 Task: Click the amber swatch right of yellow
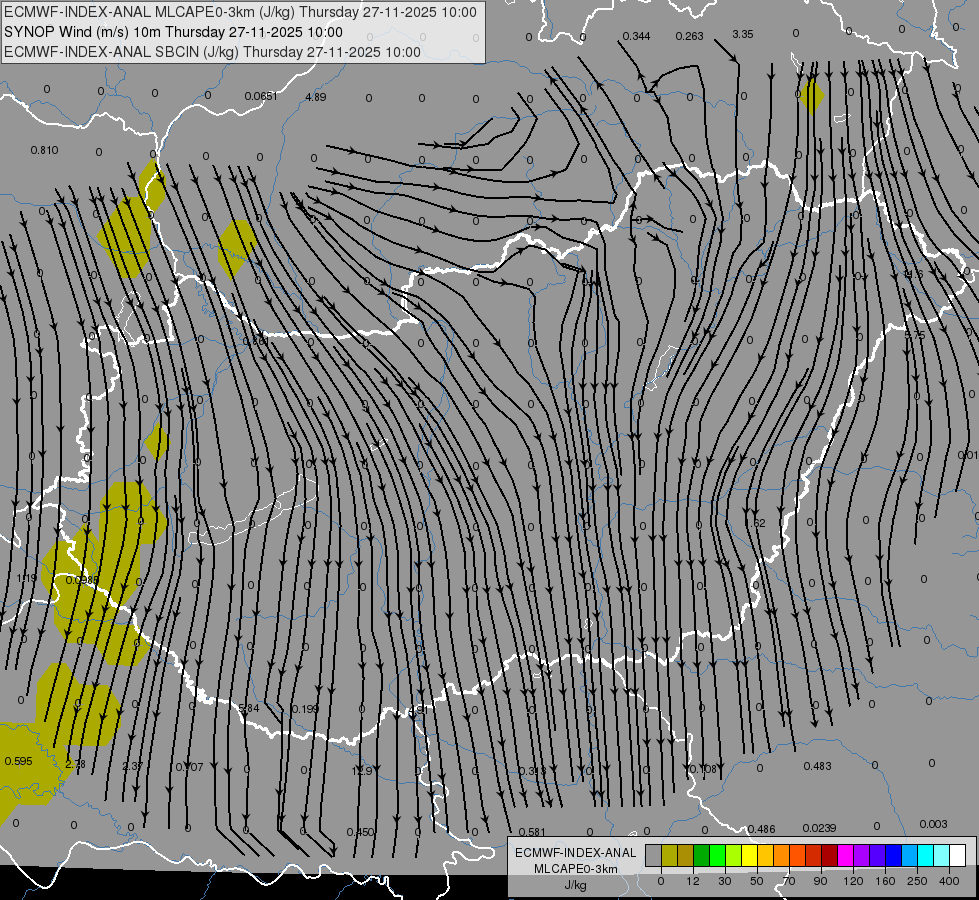[765, 855]
